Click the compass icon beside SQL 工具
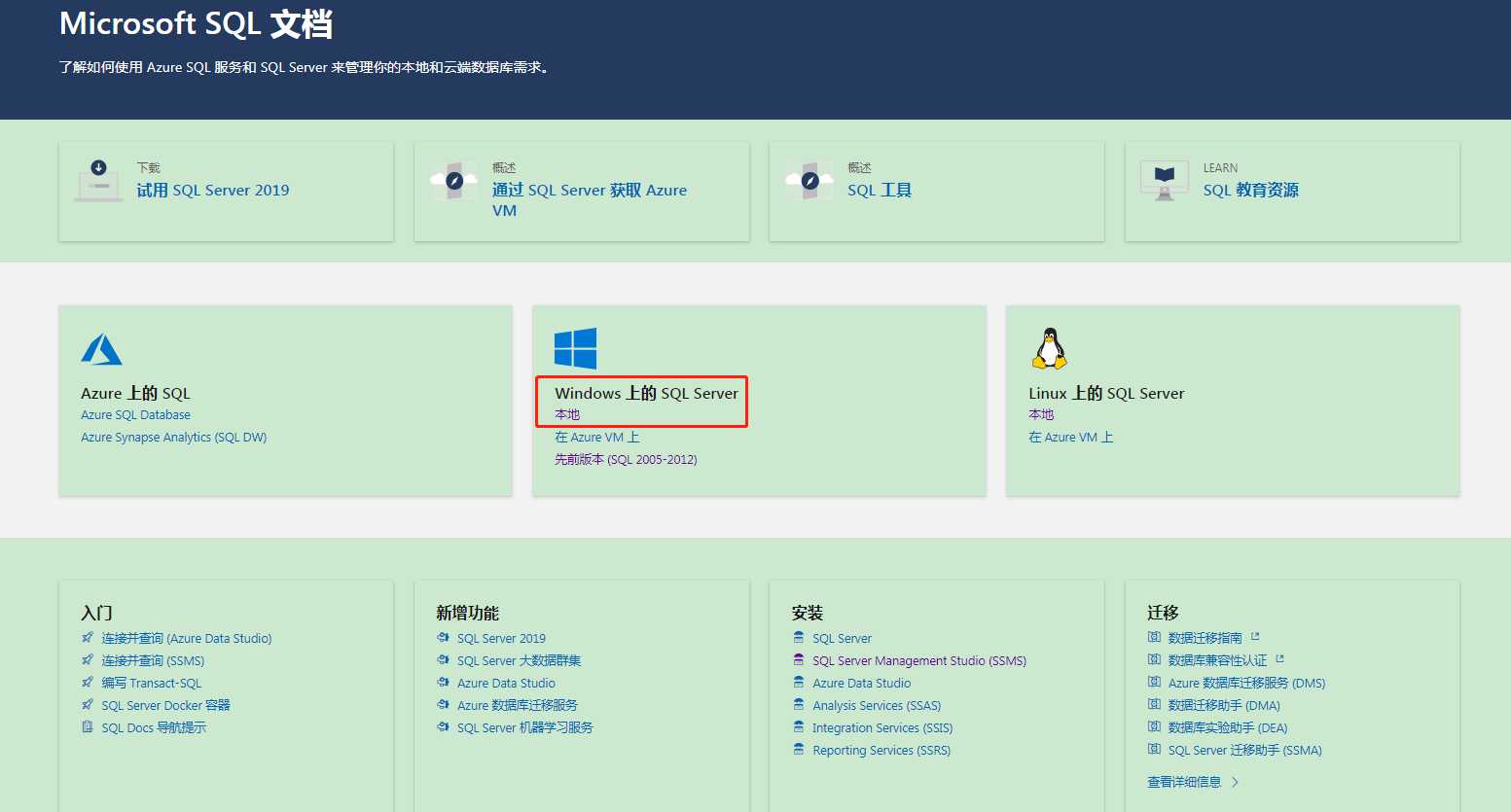Image resolution: width=1511 pixels, height=812 pixels. [809, 181]
